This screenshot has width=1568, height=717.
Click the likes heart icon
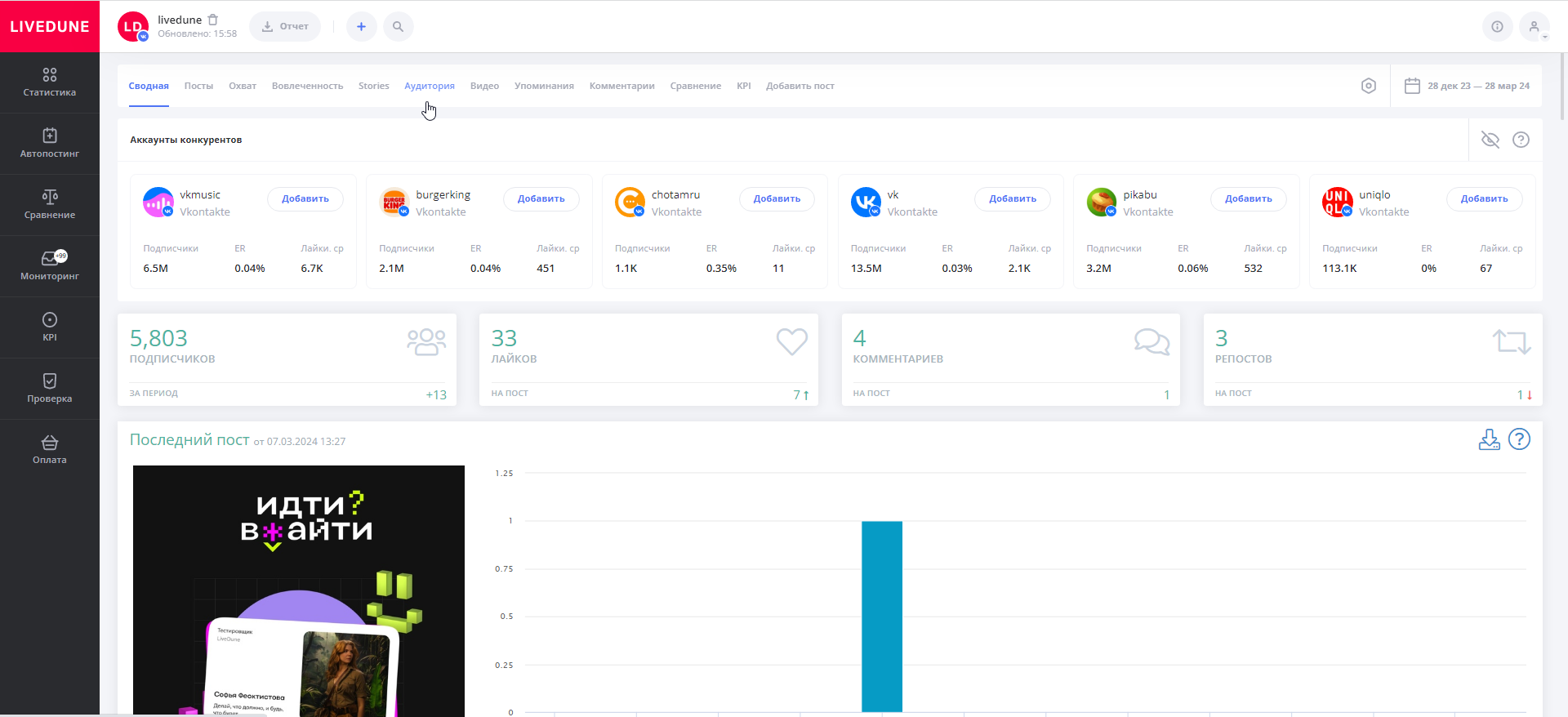click(x=791, y=341)
